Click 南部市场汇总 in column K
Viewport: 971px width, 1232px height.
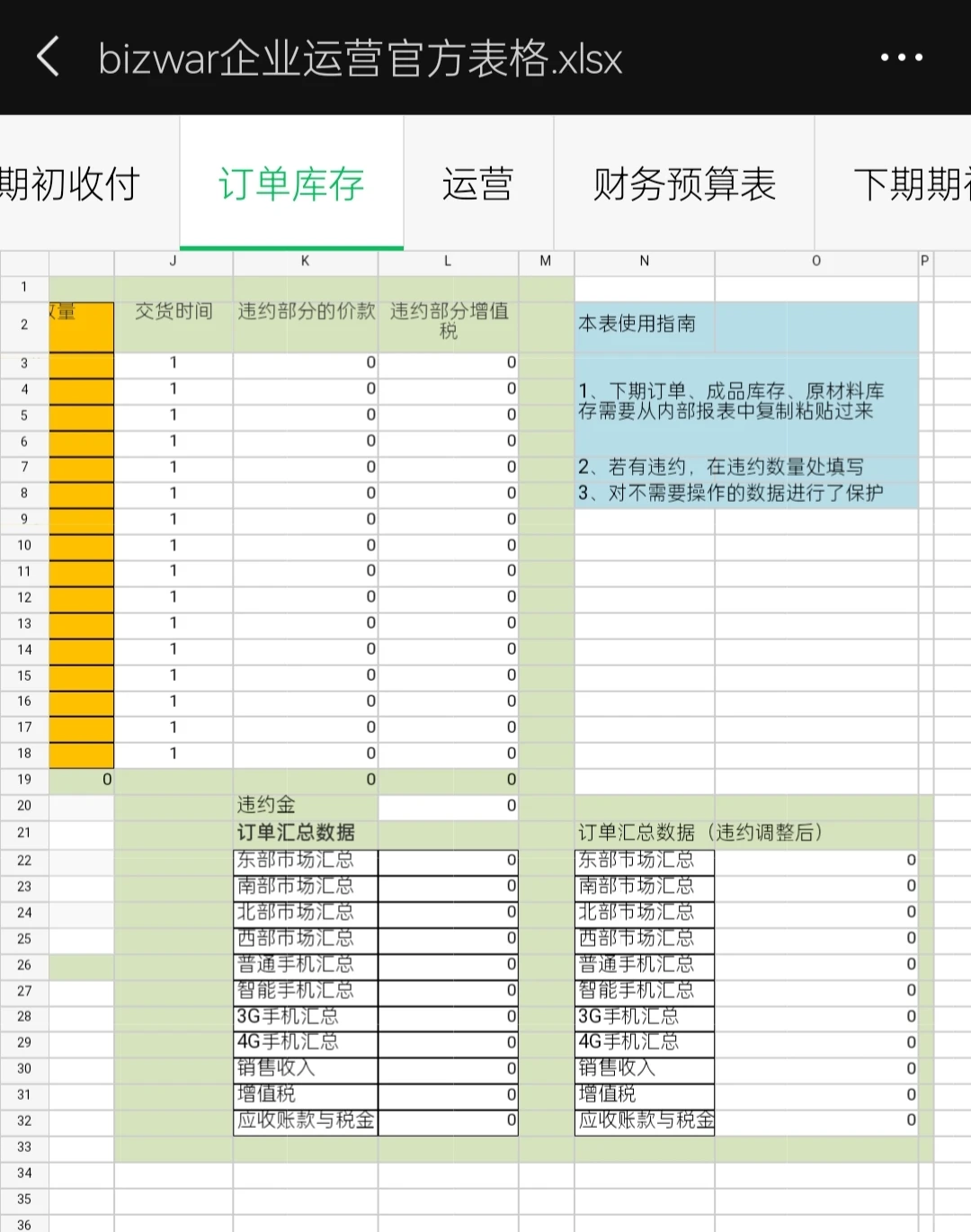[x=306, y=887]
